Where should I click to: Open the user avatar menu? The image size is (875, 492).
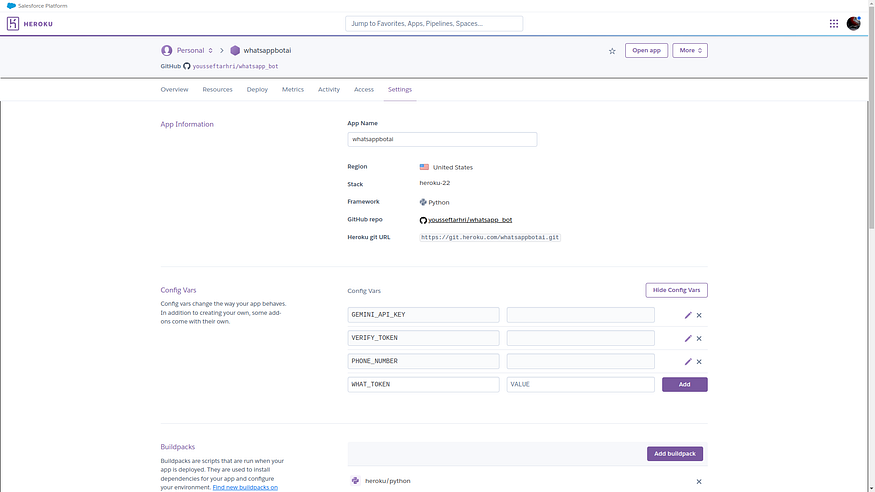pyautogui.click(x=853, y=23)
